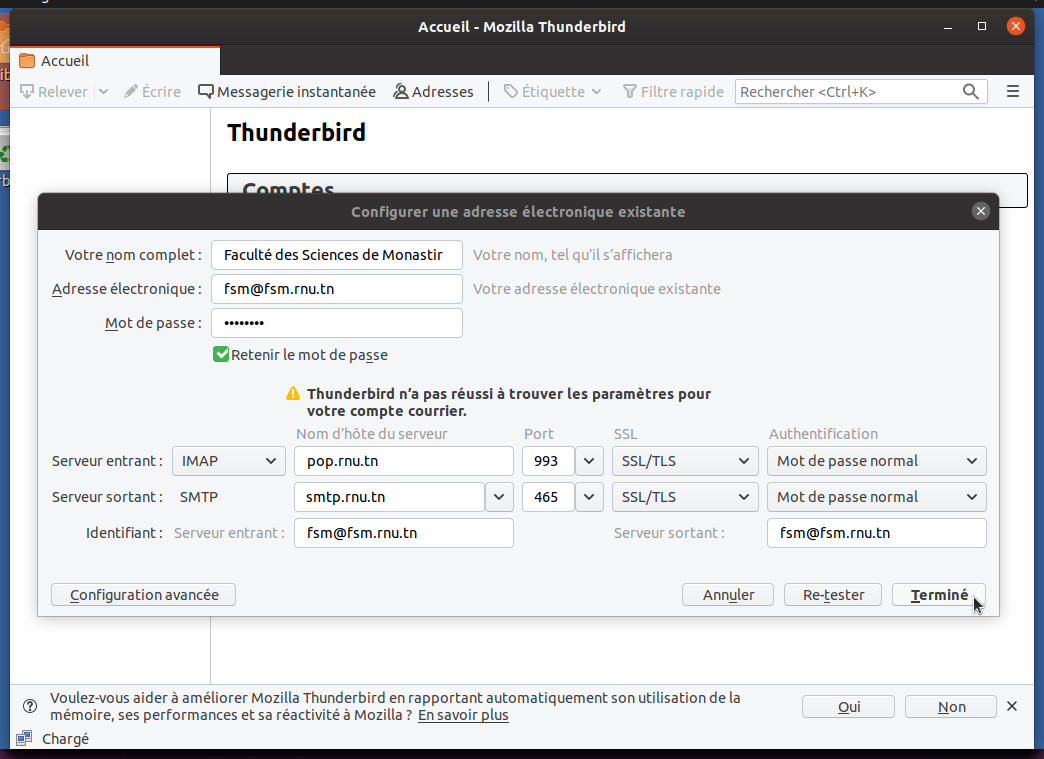Click the Accueil tab folder icon

(x=27, y=61)
